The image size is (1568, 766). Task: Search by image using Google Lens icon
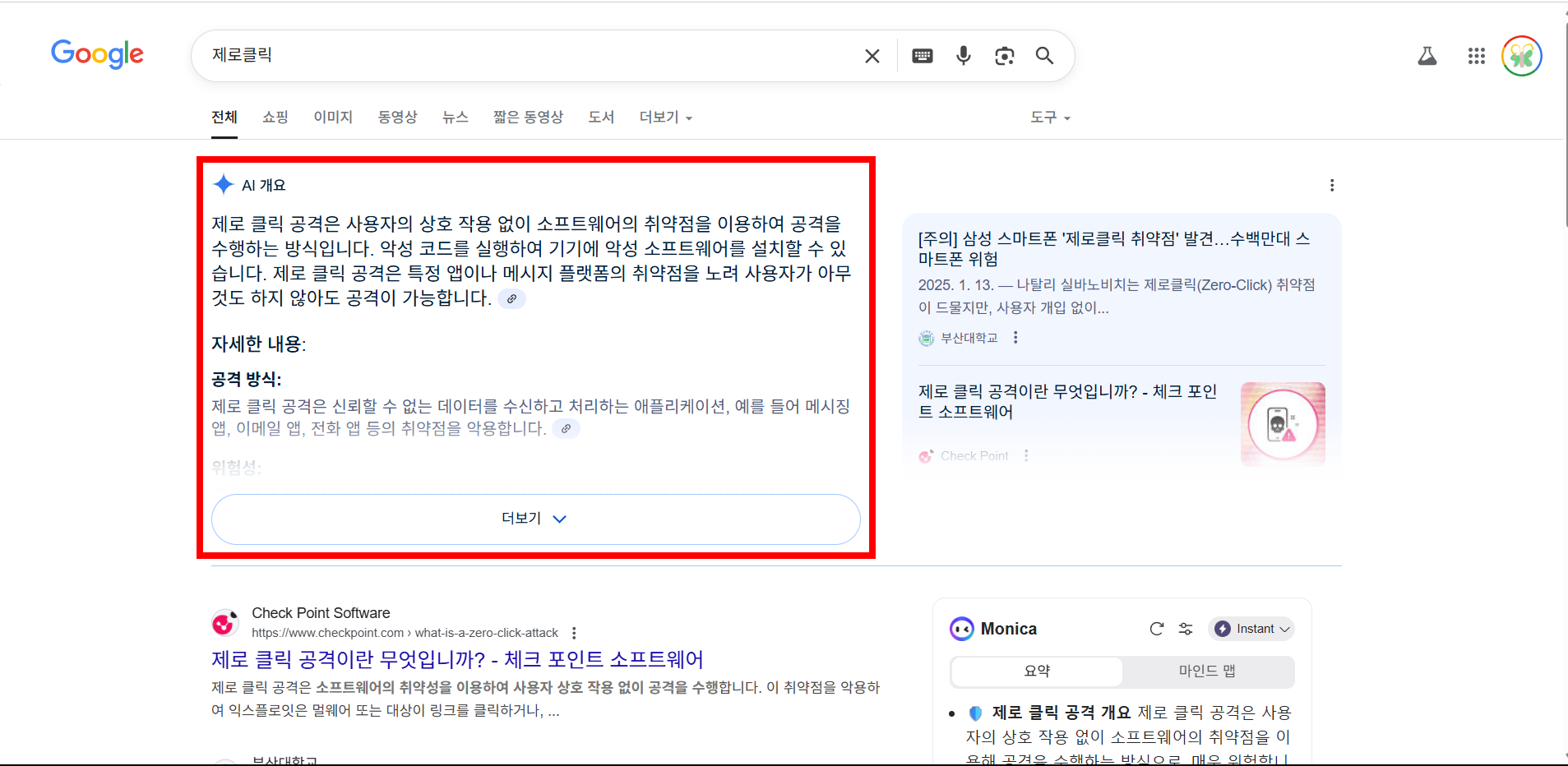(x=1004, y=55)
